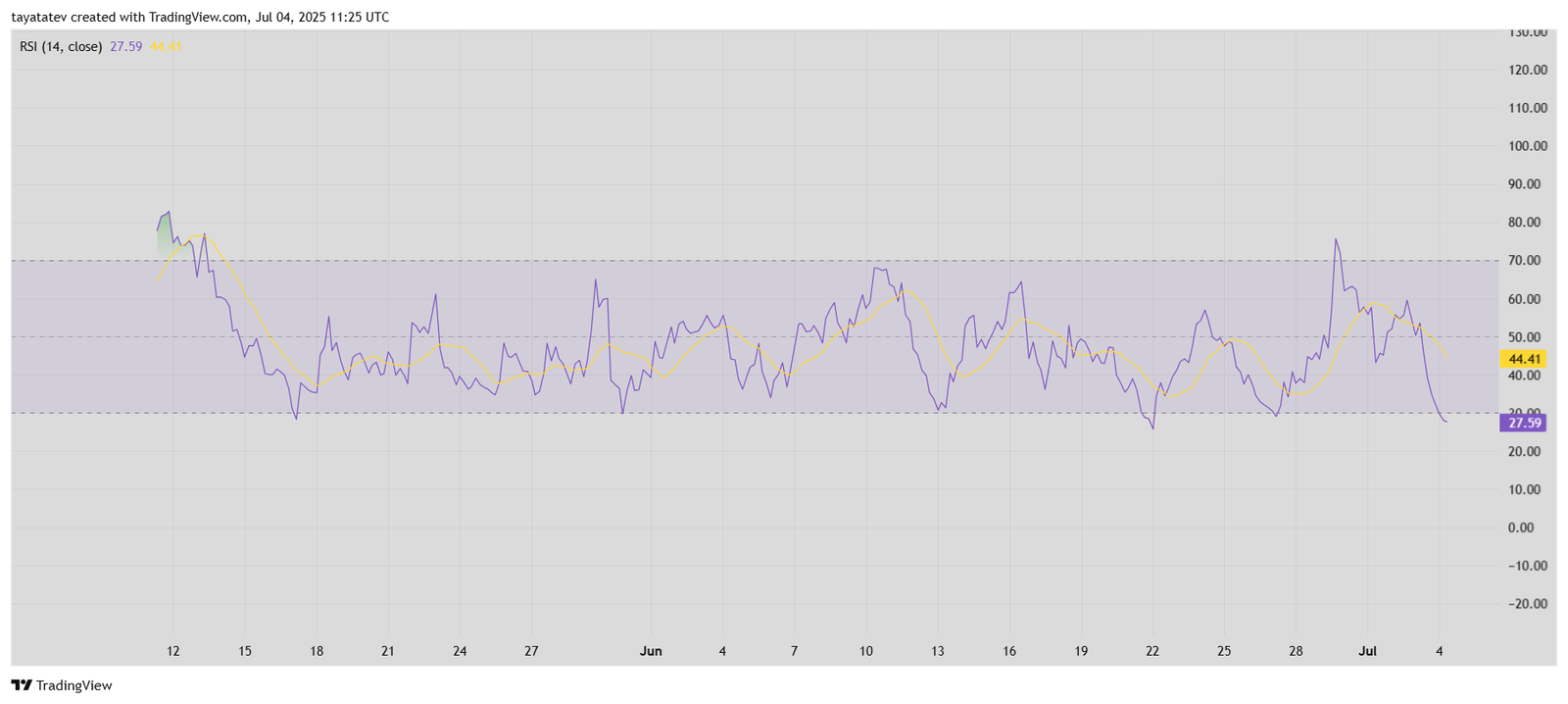Click the 25 date label on time axis
Image resolution: width=1568 pixels, height=704 pixels.
(x=1224, y=651)
